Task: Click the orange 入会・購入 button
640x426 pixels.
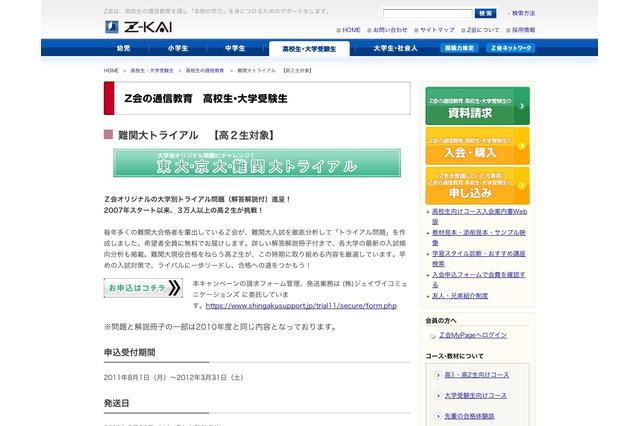Action: 478,146
